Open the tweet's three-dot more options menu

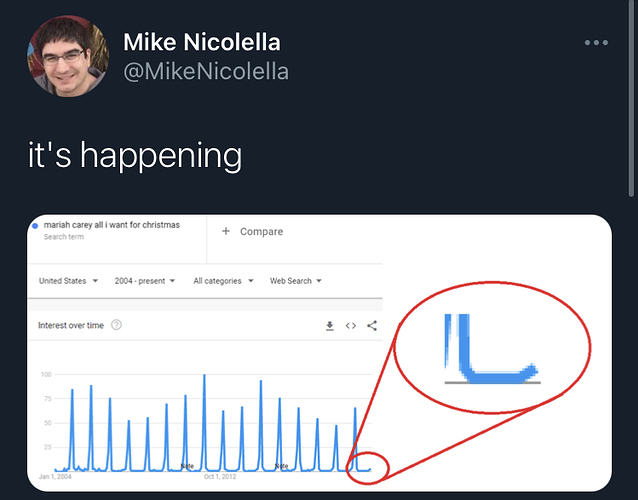coord(596,43)
